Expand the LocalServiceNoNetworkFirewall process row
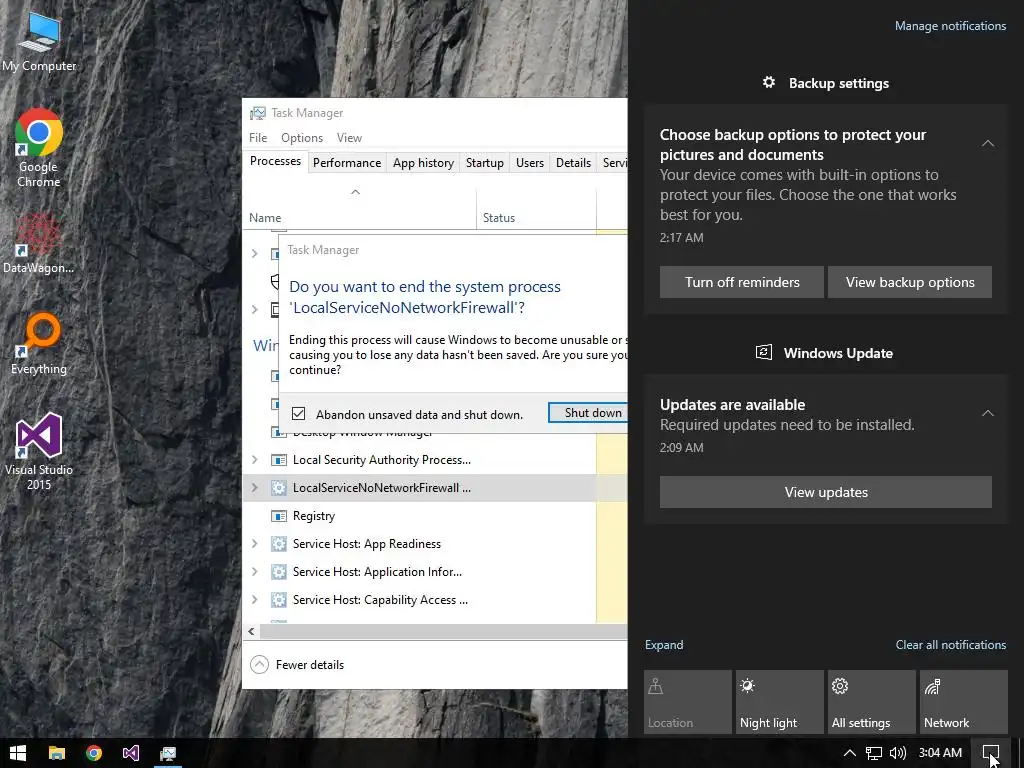Image resolution: width=1024 pixels, height=768 pixels. pyautogui.click(x=255, y=488)
